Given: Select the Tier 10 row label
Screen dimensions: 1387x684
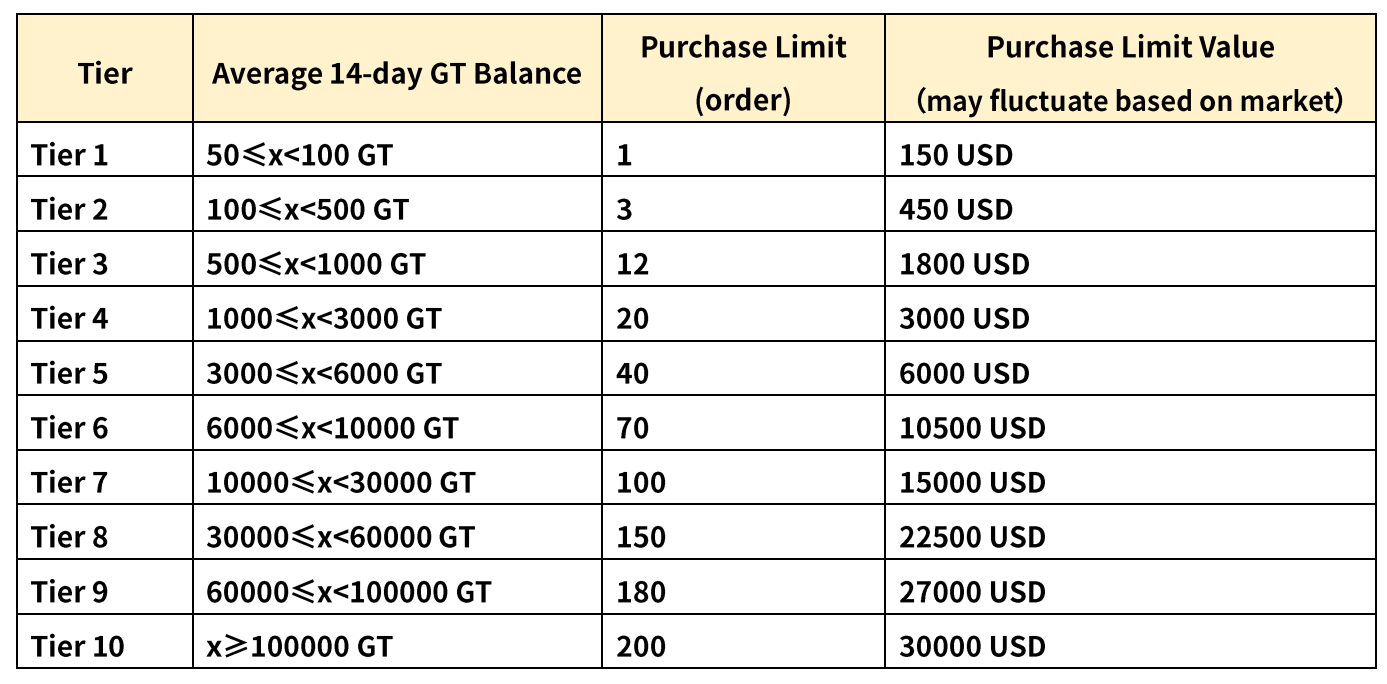Looking at the screenshot, I should point(78,646).
